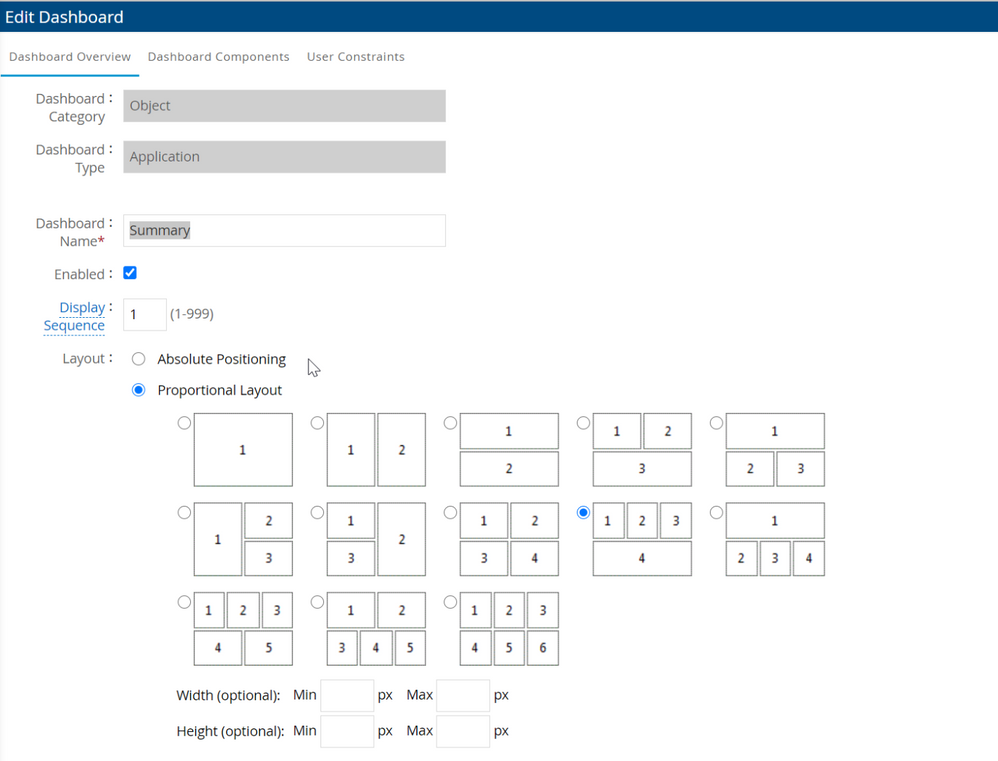This screenshot has width=998, height=761.
Task: Click the Dashboard Name text field
Action: click(284, 230)
